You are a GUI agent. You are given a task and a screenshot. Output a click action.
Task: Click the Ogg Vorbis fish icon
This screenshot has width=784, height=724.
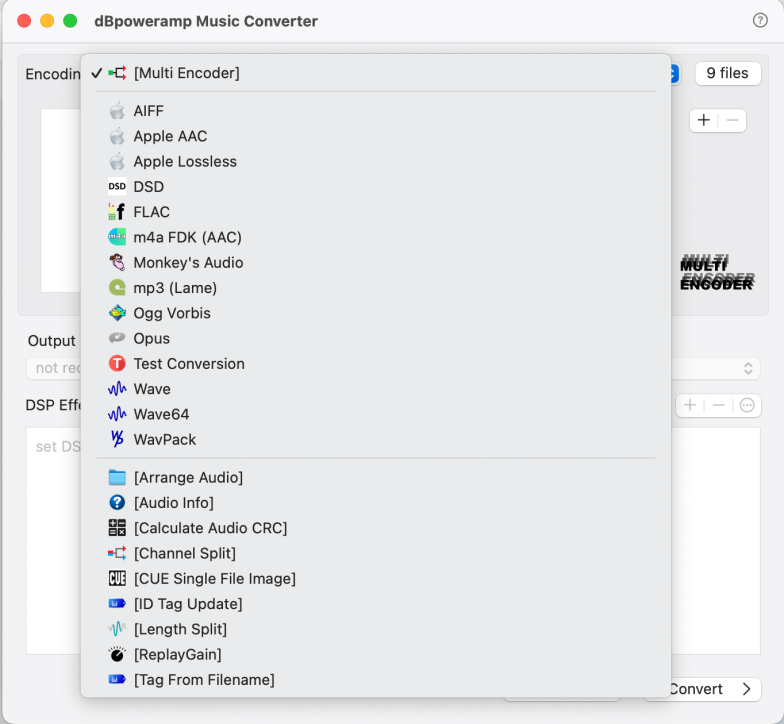[x=117, y=313]
